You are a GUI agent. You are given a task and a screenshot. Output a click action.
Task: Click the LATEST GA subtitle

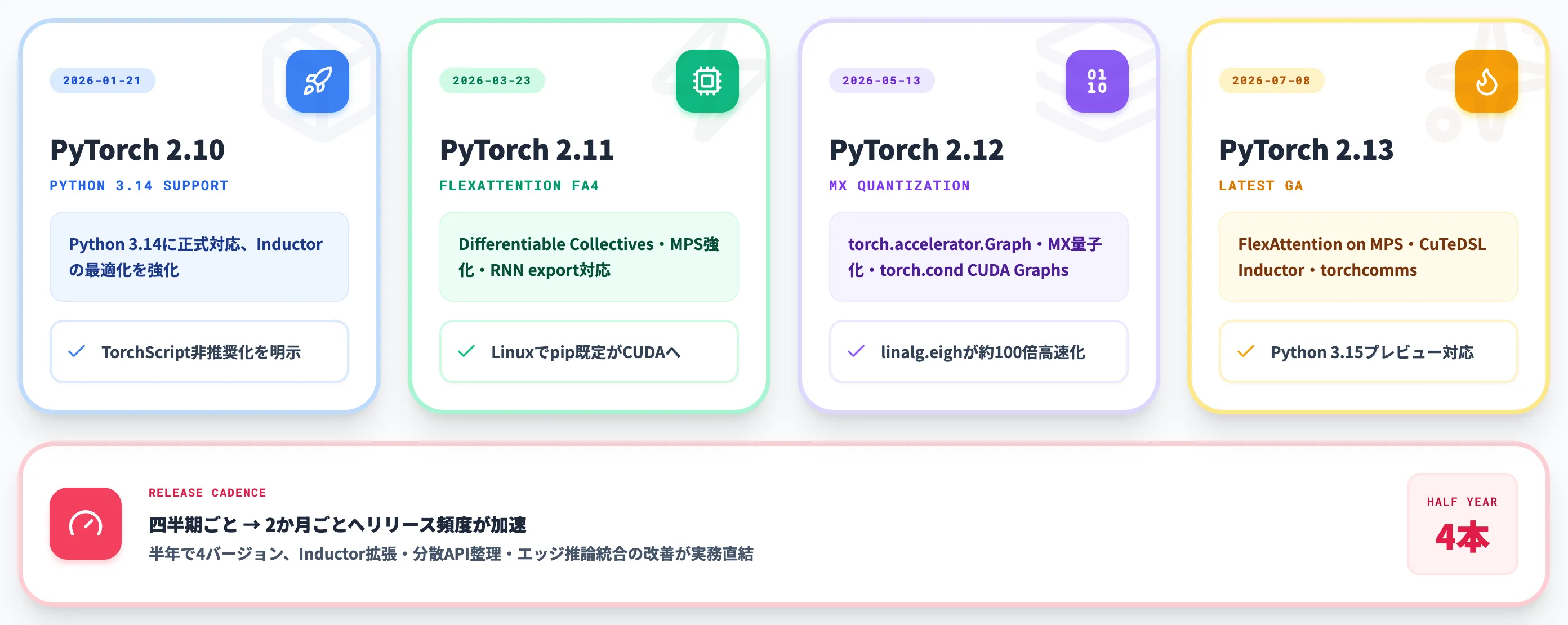click(1260, 186)
